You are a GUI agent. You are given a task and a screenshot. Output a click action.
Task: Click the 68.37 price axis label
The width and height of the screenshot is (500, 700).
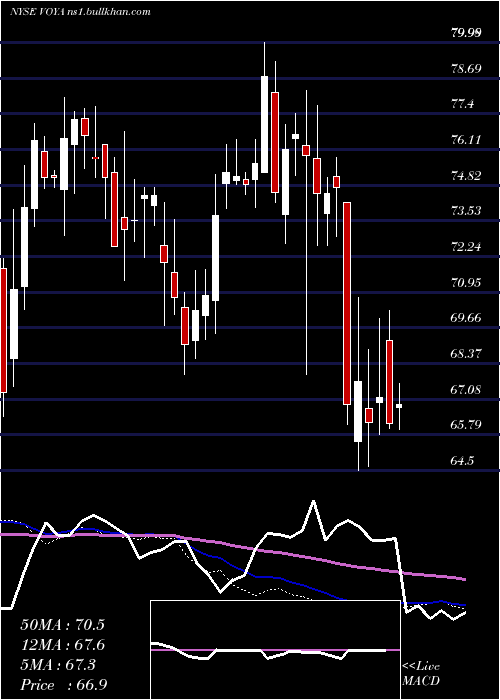[466, 354]
